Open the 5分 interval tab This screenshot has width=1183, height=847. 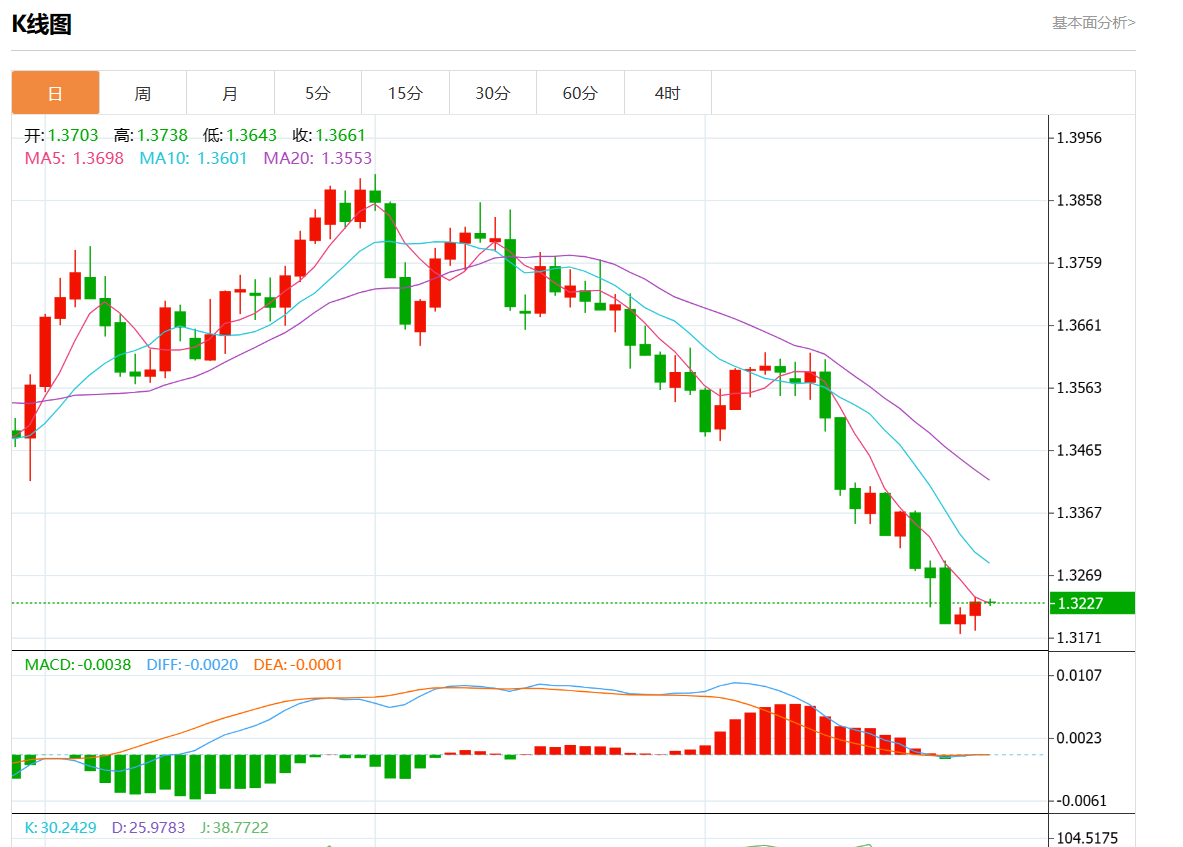tap(318, 93)
